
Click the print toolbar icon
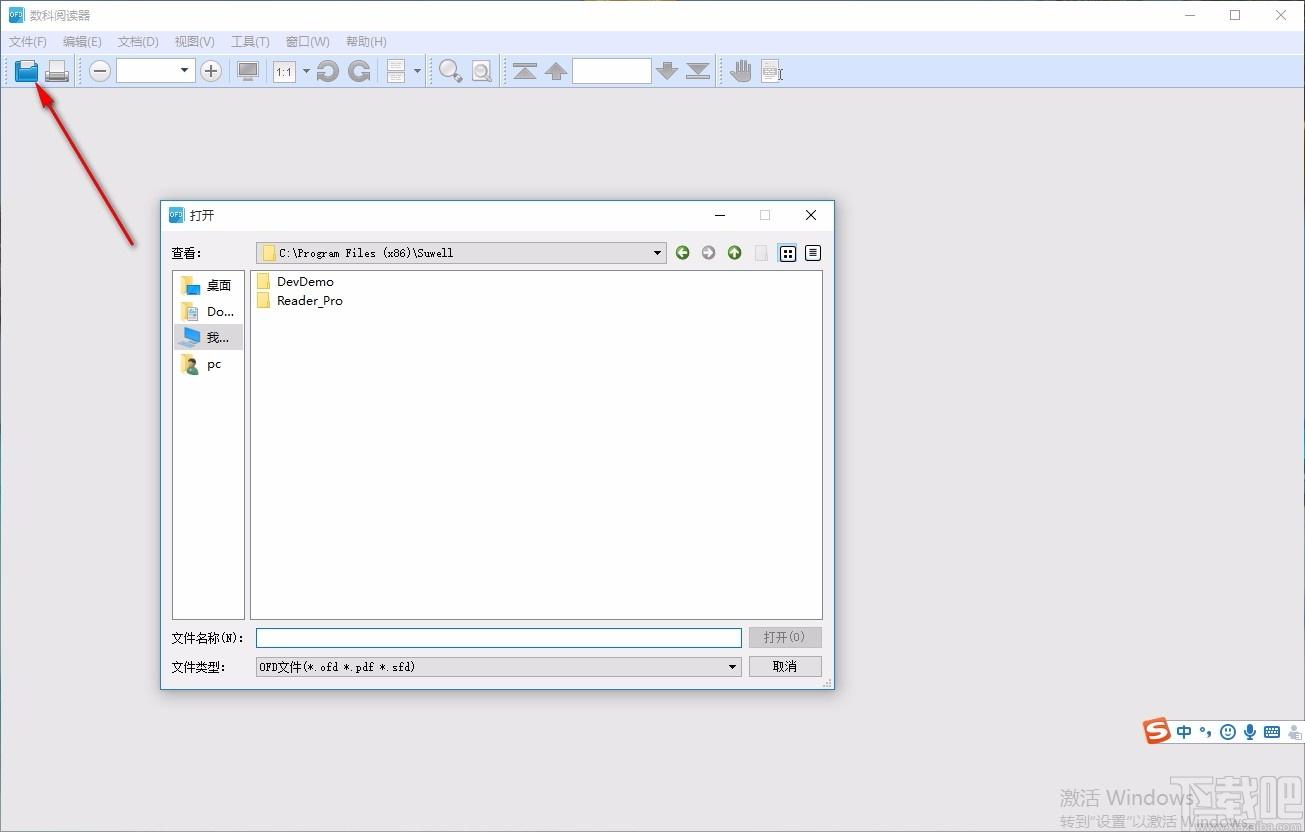pos(57,71)
